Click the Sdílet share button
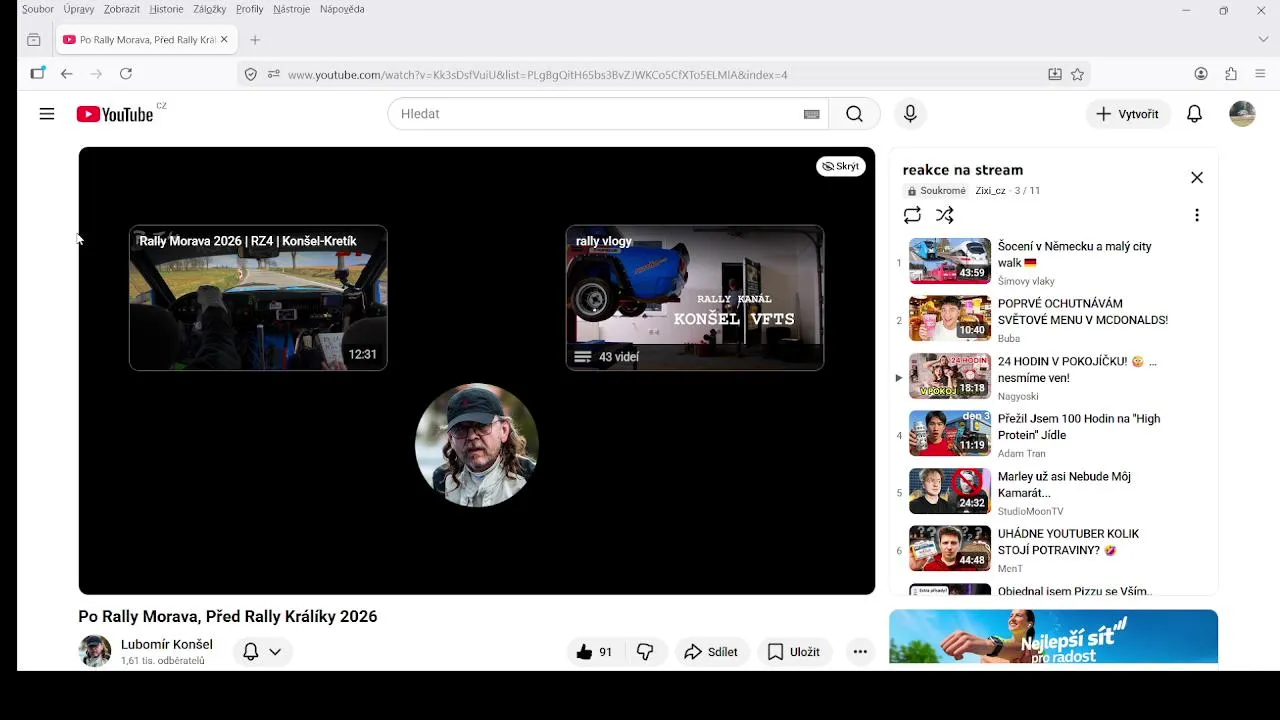The width and height of the screenshot is (1280, 720). pyautogui.click(x=712, y=652)
